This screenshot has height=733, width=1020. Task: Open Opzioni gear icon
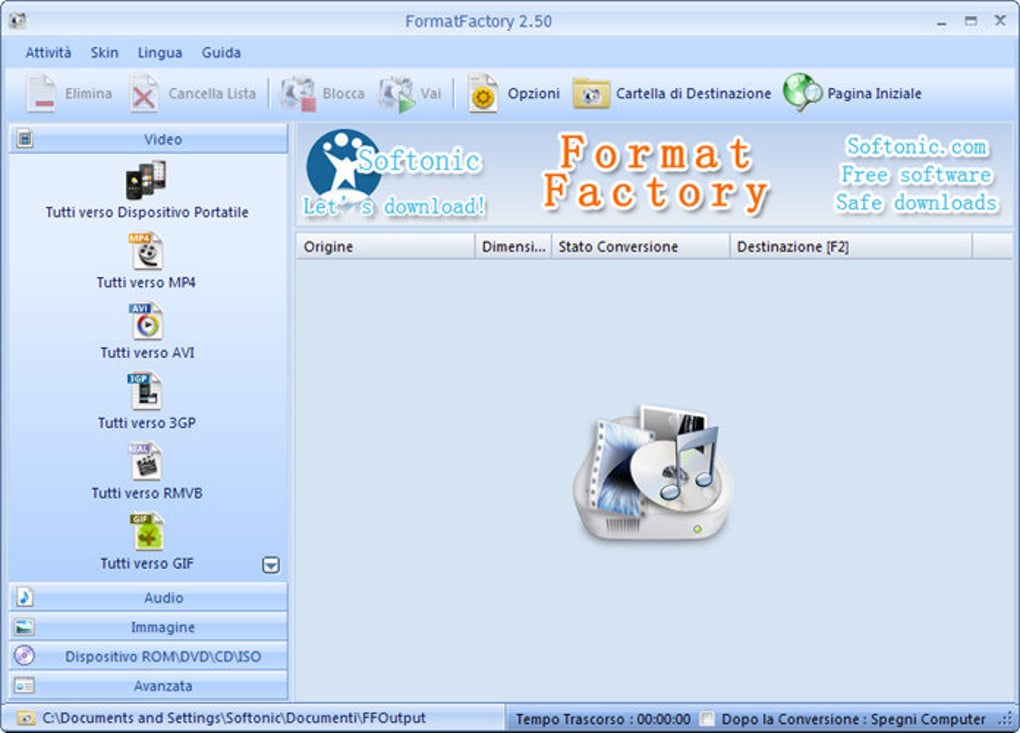click(x=483, y=94)
